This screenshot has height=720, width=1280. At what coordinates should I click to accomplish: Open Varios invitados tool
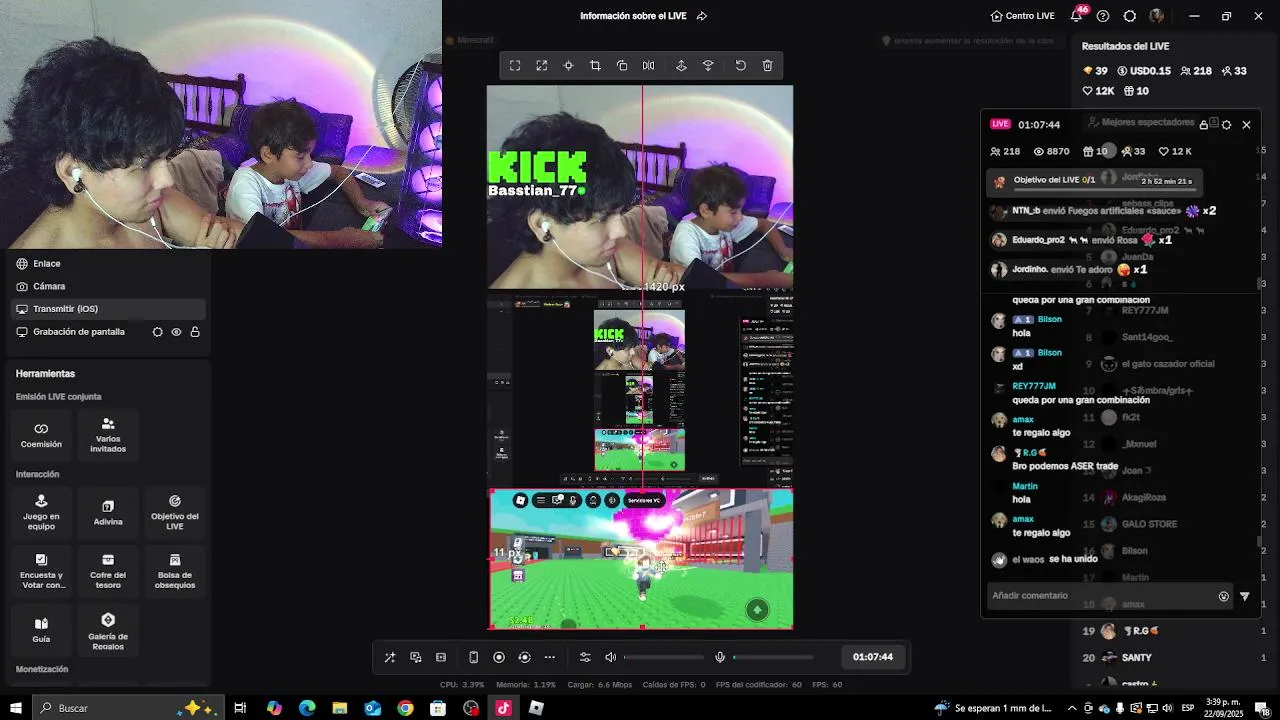point(108,435)
